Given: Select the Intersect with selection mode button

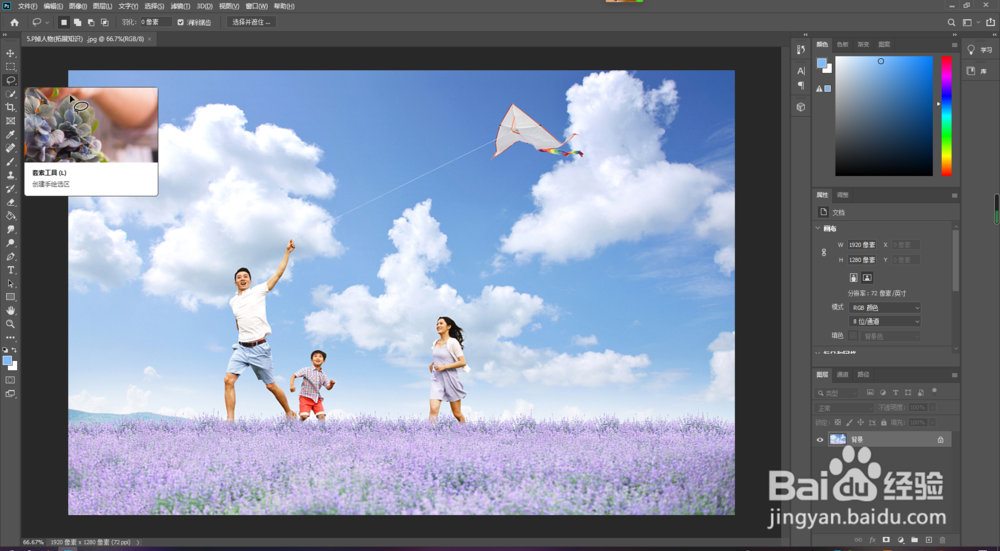Looking at the screenshot, I should coord(105,22).
